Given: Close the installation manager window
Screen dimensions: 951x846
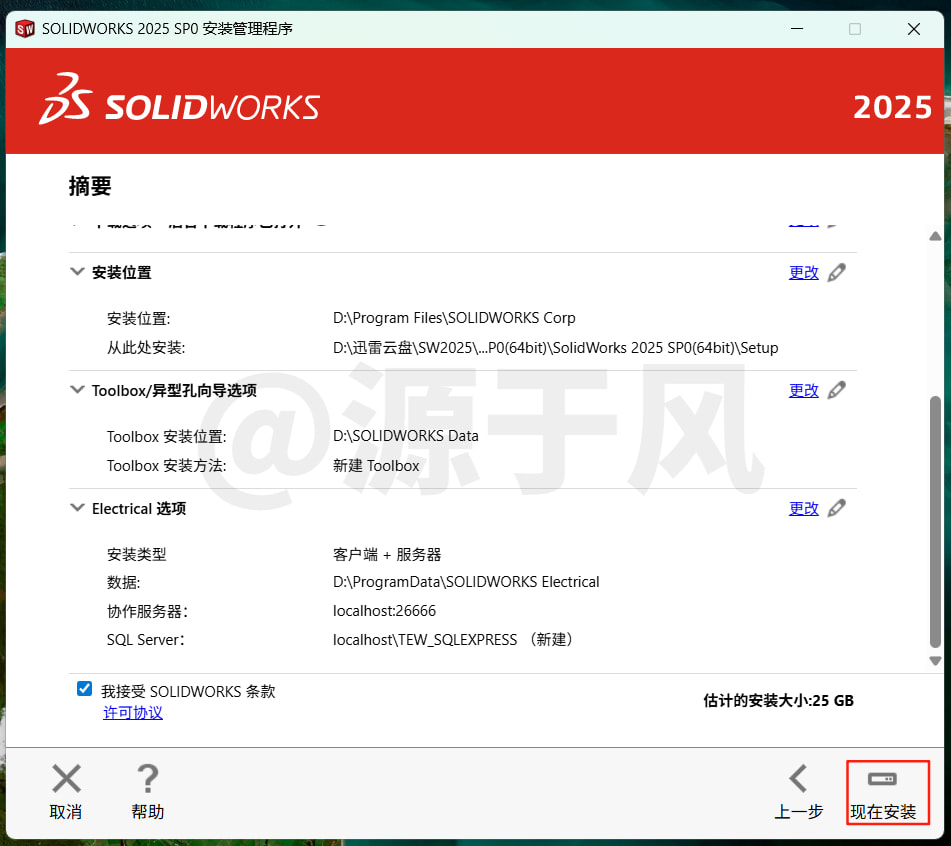Looking at the screenshot, I should [913, 29].
